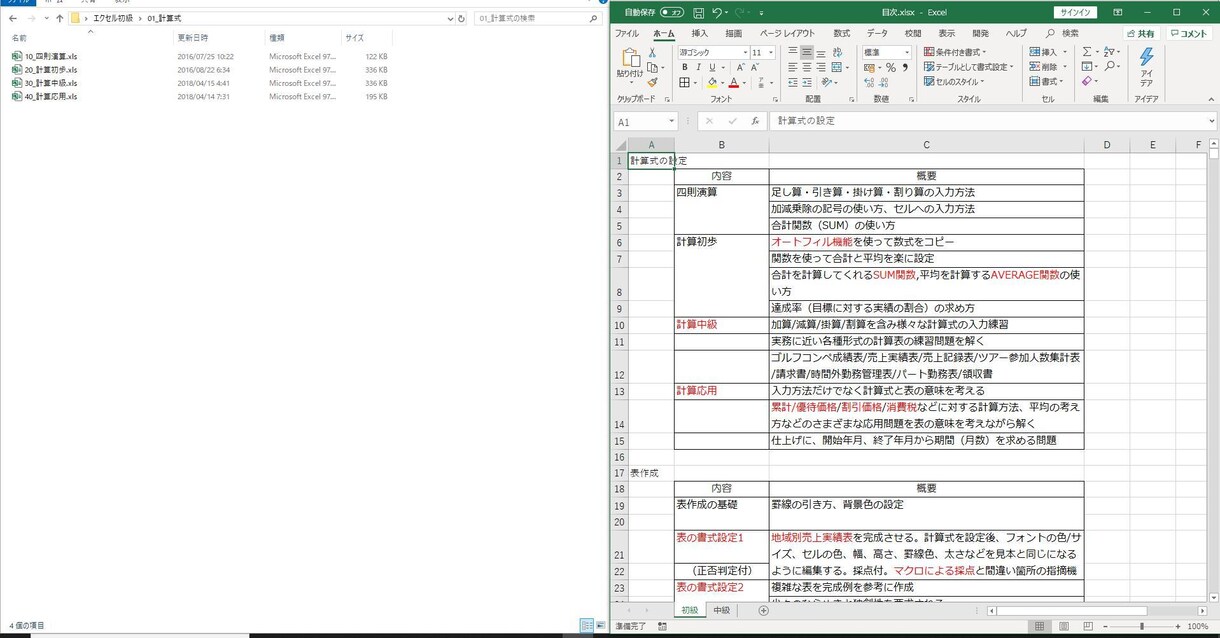Apply Underline formatting

point(712,67)
